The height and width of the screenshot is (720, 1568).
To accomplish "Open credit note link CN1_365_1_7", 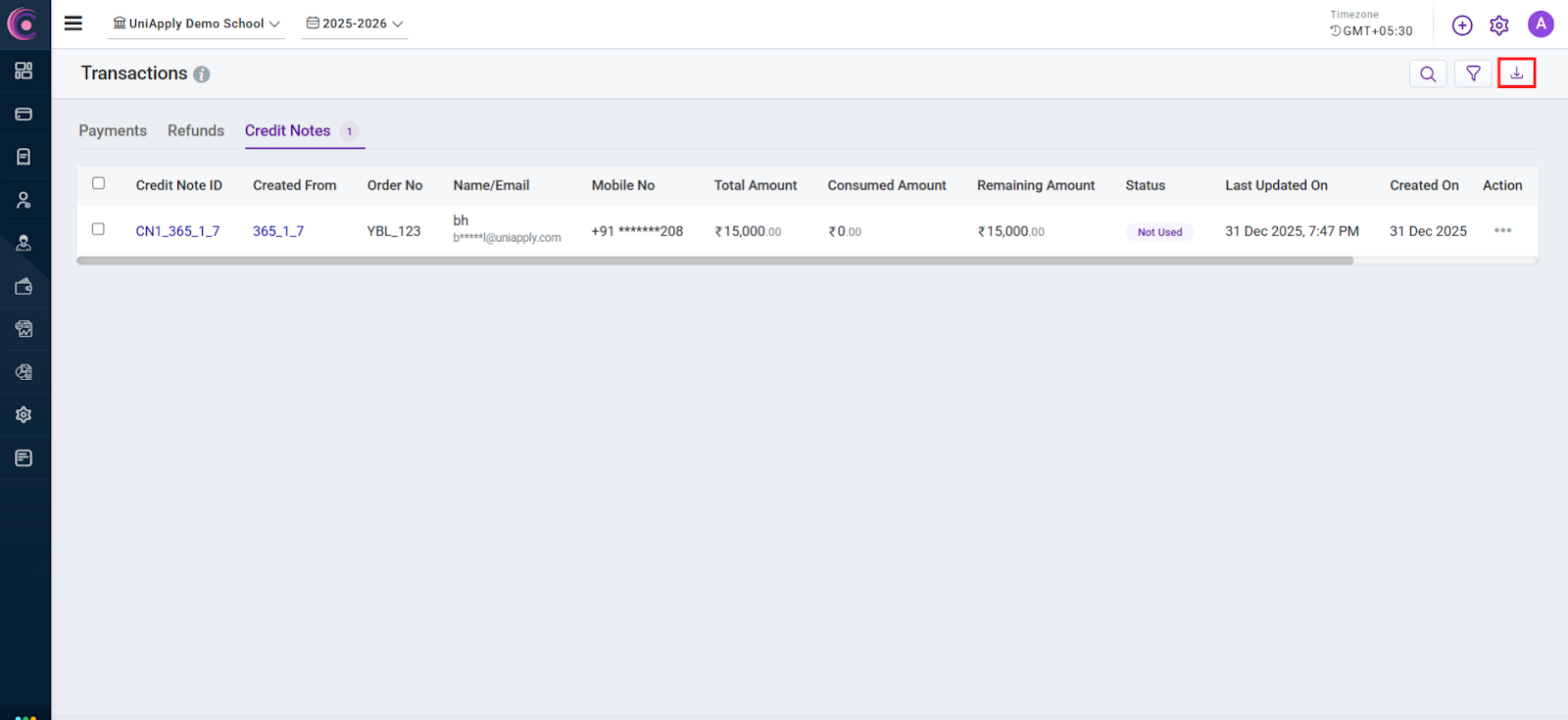I will pos(177,231).
